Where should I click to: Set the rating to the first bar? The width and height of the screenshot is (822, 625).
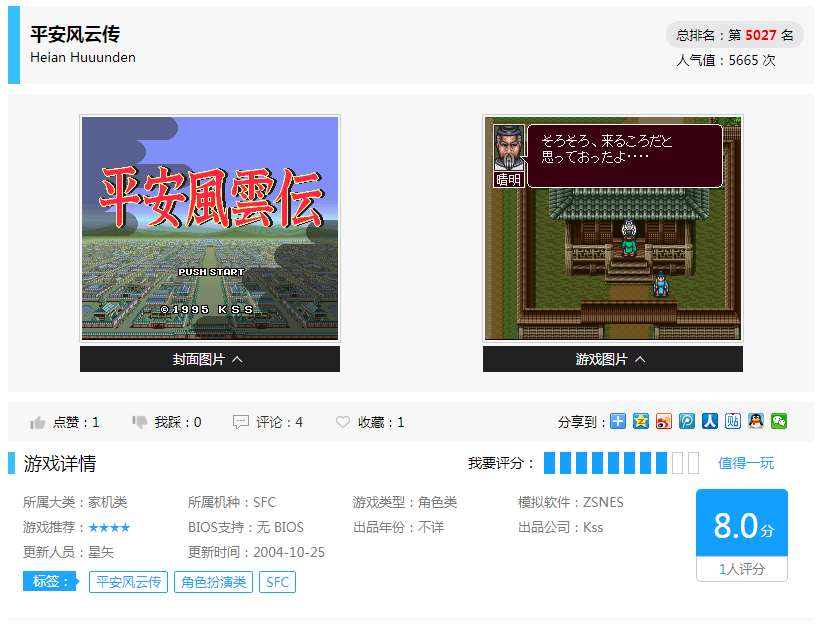pyautogui.click(x=549, y=463)
